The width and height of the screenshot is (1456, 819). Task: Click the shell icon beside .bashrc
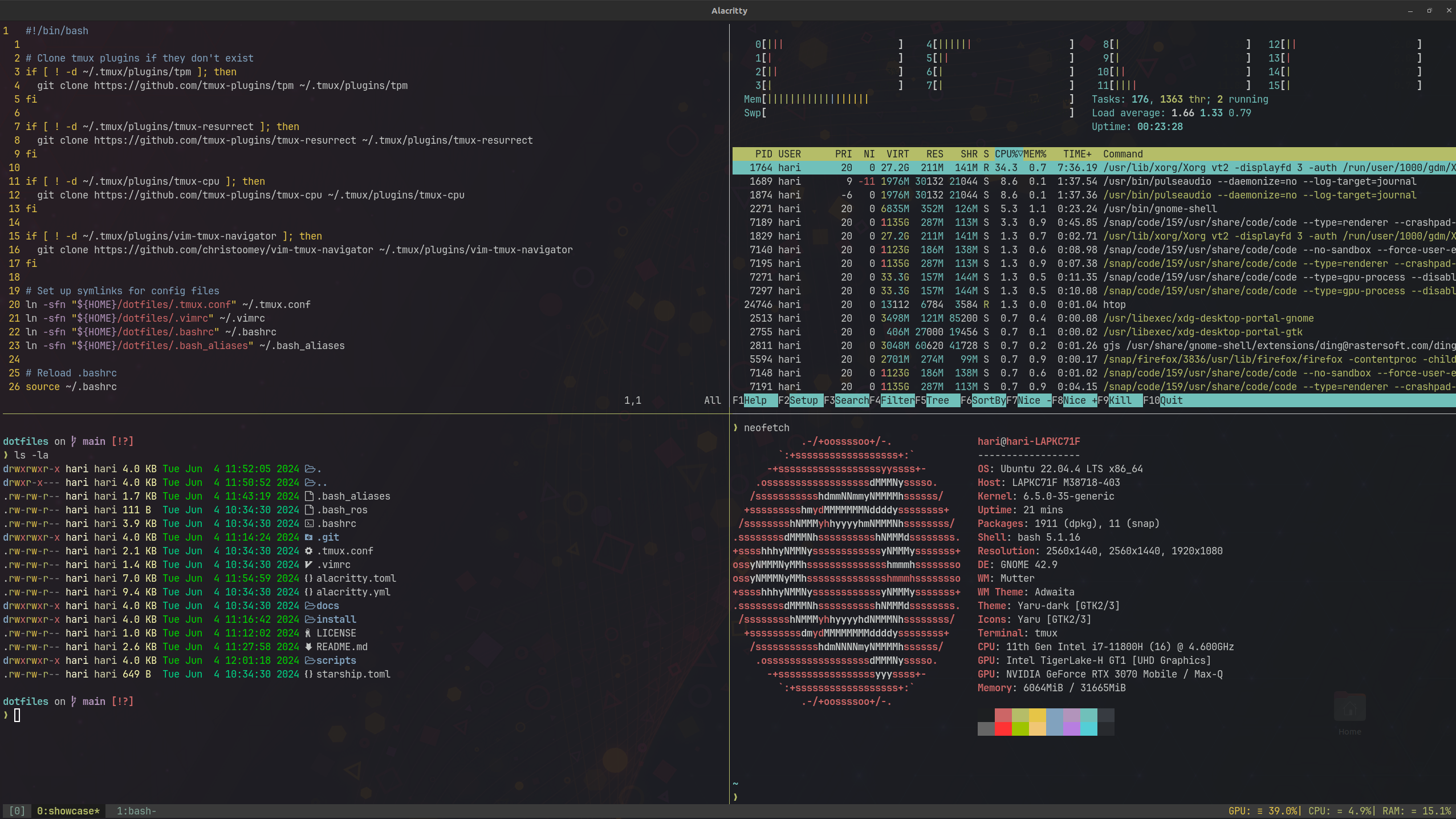pyautogui.click(x=309, y=524)
